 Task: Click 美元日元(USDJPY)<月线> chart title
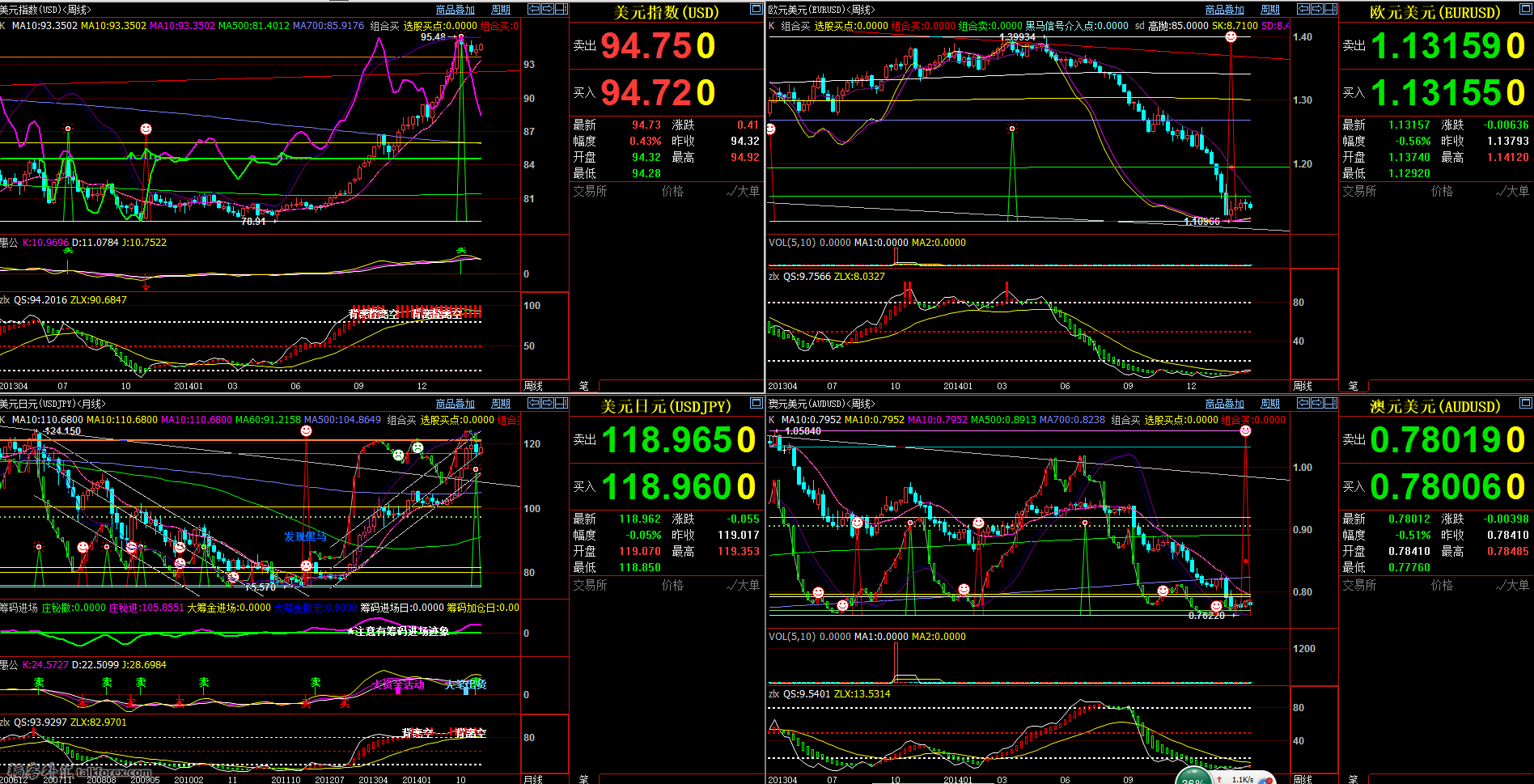coord(53,404)
